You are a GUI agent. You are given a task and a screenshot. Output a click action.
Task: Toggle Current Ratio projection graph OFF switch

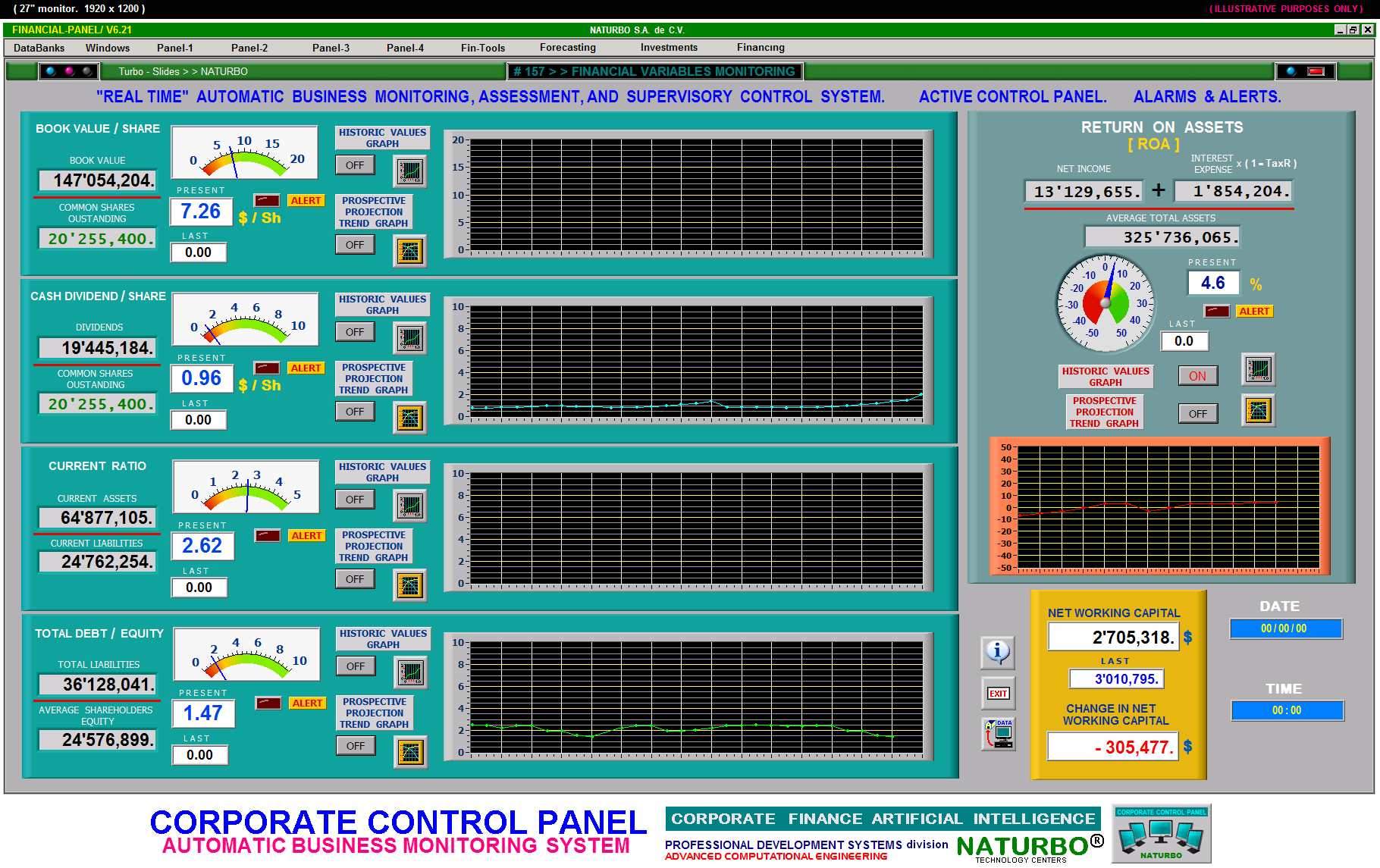pos(355,578)
